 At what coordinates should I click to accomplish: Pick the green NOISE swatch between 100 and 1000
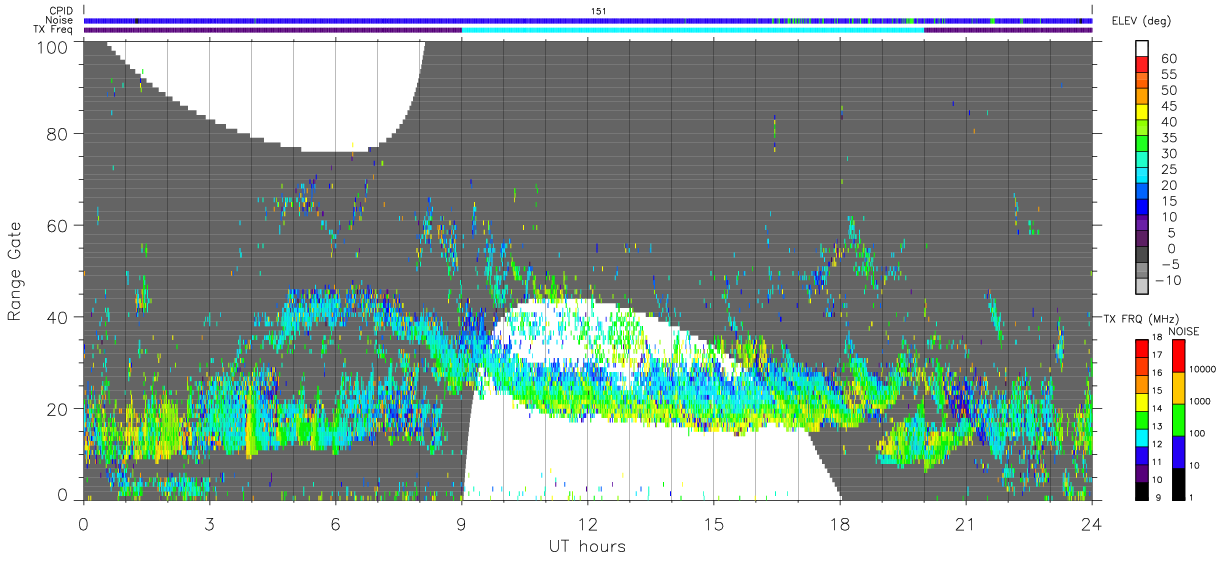(1178, 419)
